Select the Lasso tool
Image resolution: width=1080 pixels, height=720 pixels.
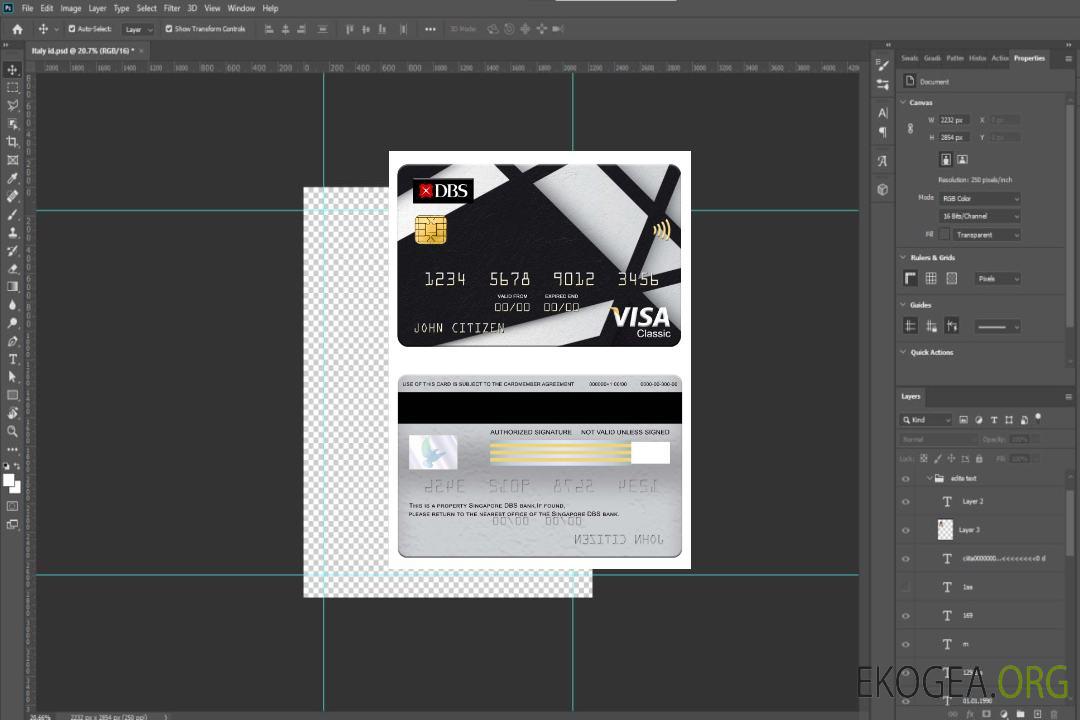coord(12,105)
